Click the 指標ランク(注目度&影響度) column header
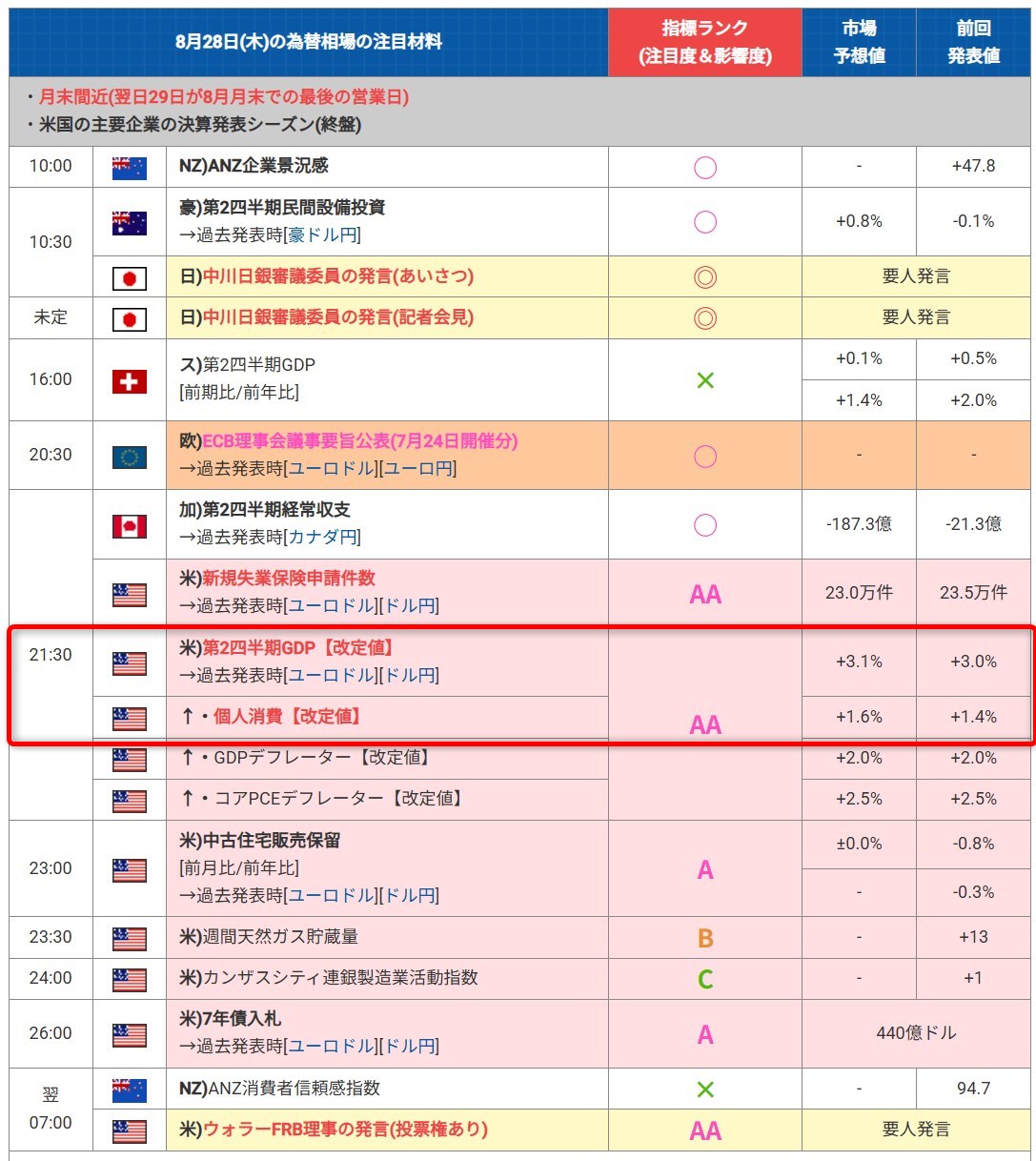 705,42
